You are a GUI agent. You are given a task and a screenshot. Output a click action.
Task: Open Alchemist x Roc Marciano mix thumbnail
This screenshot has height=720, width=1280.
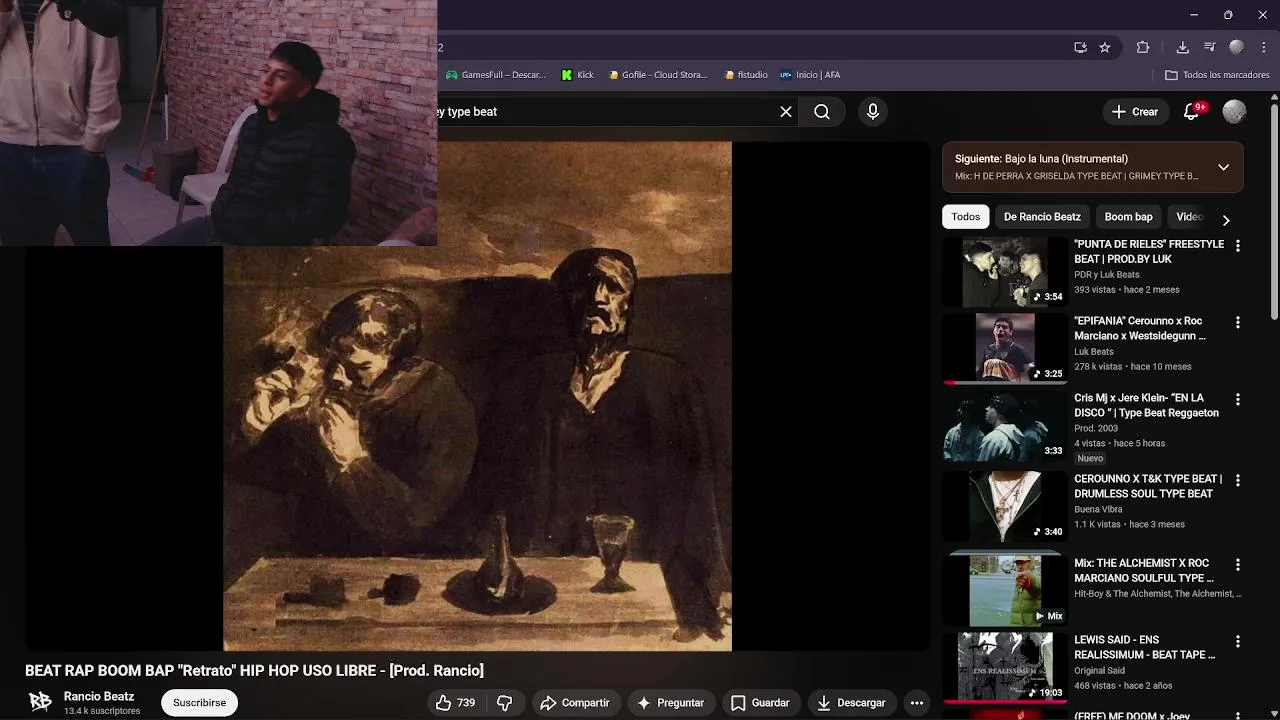(x=1005, y=590)
